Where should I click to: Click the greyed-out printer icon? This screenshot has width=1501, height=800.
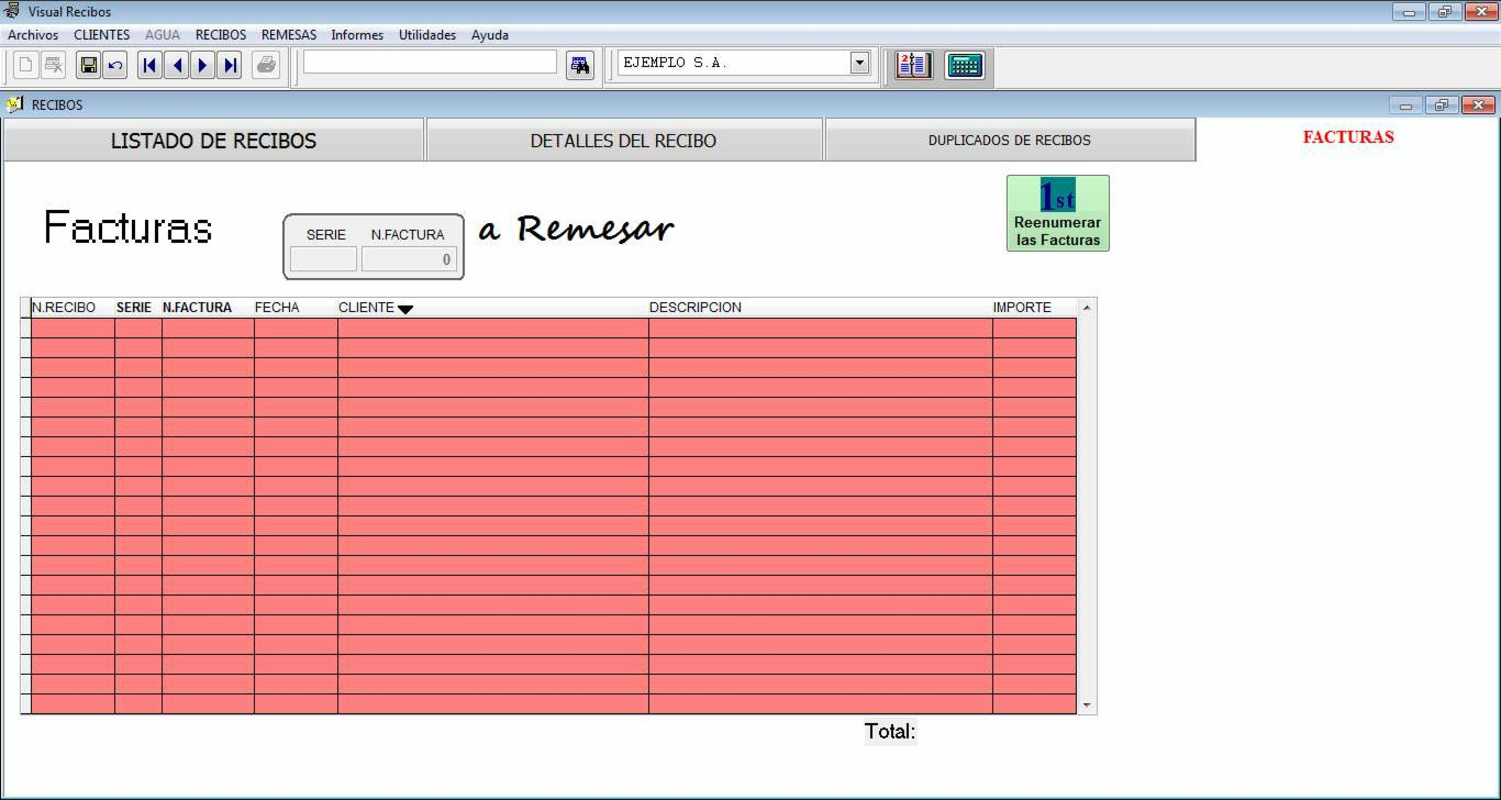pos(266,66)
